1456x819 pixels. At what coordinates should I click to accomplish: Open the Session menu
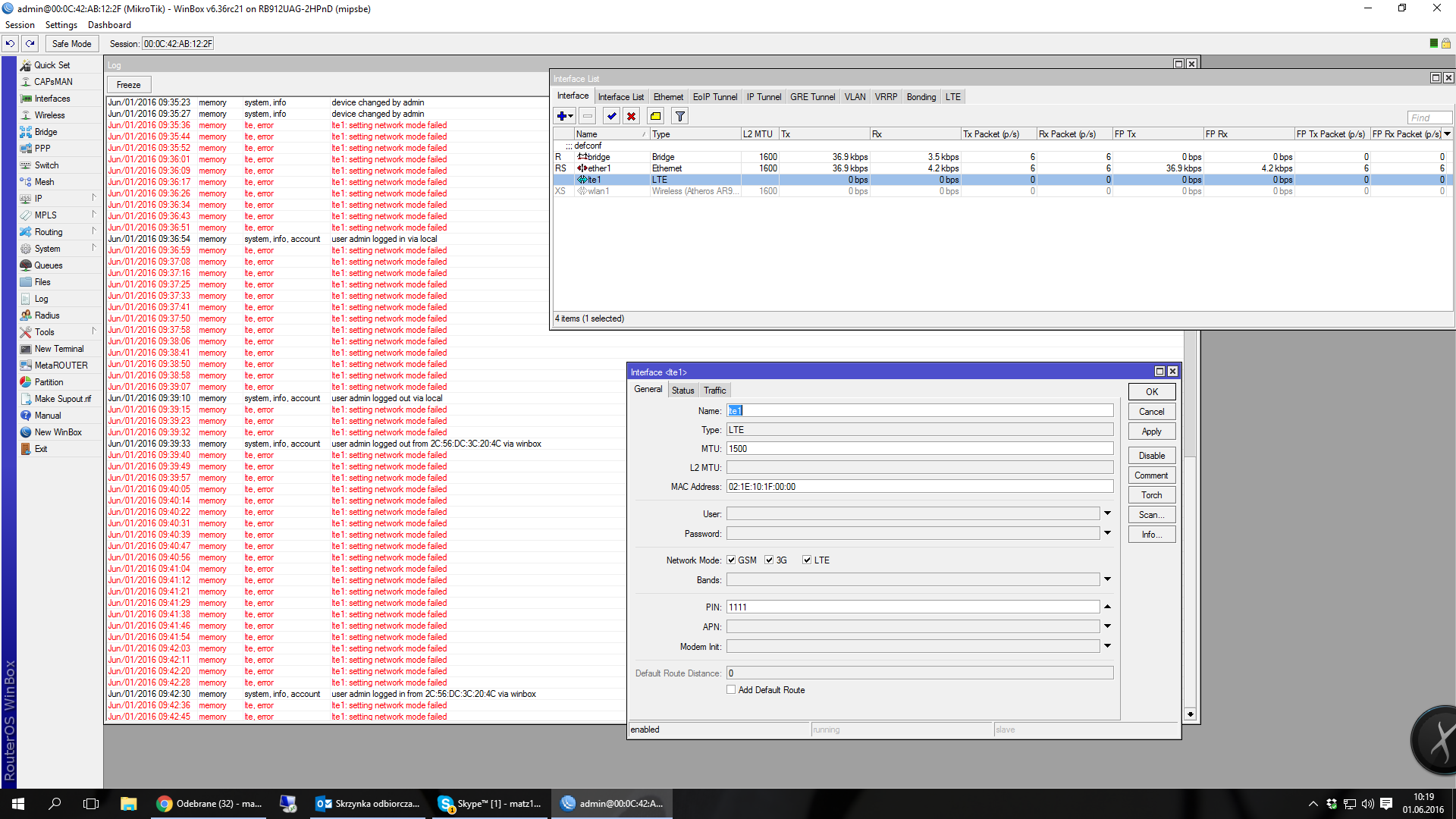click(20, 25)
